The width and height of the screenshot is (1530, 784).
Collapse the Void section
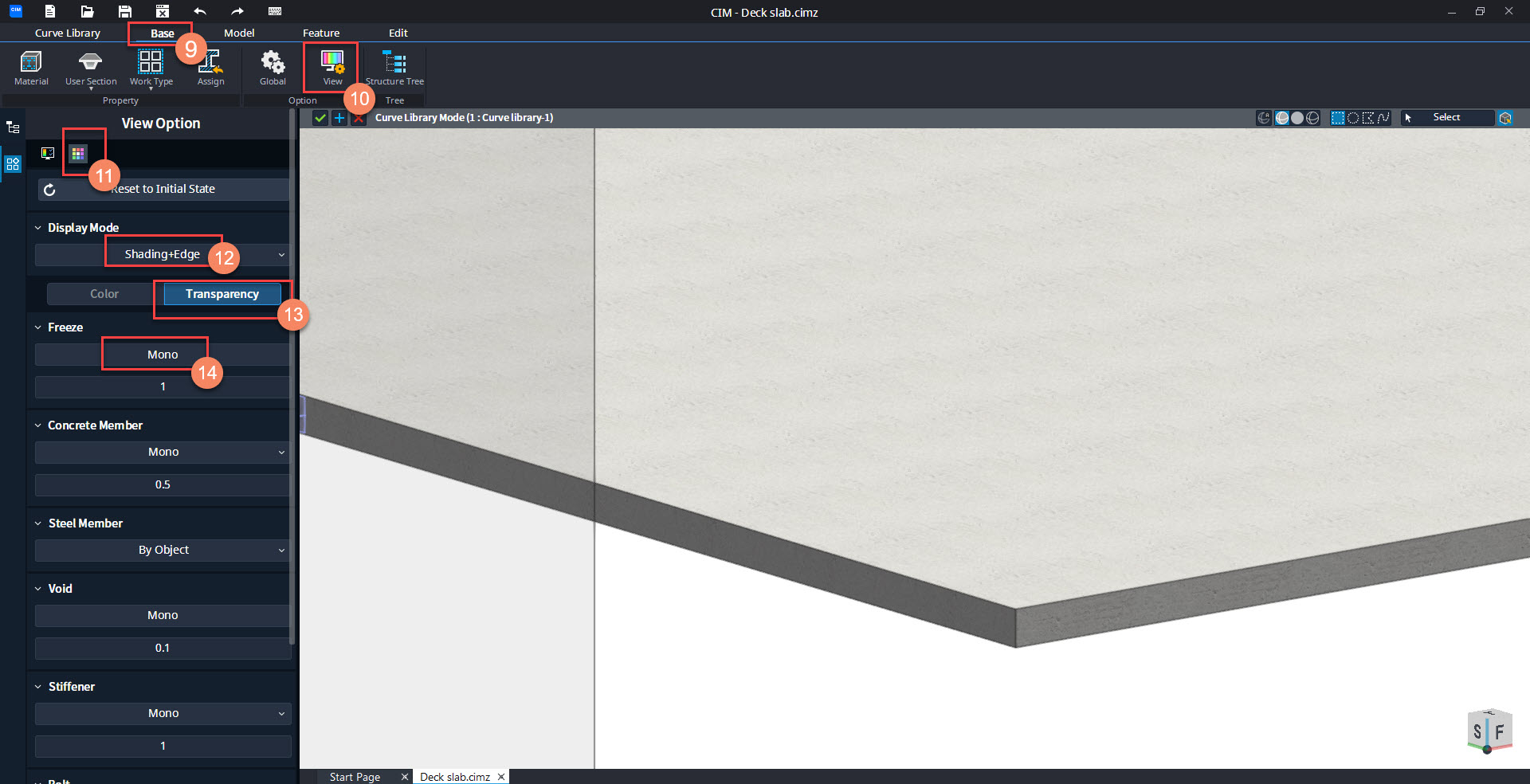[37, 589]
